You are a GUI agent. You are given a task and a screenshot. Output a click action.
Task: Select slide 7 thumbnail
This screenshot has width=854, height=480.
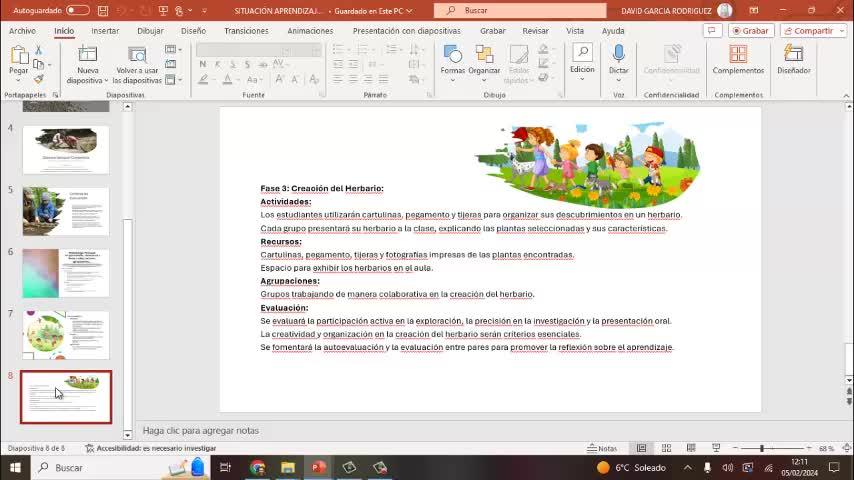point(66,335)
